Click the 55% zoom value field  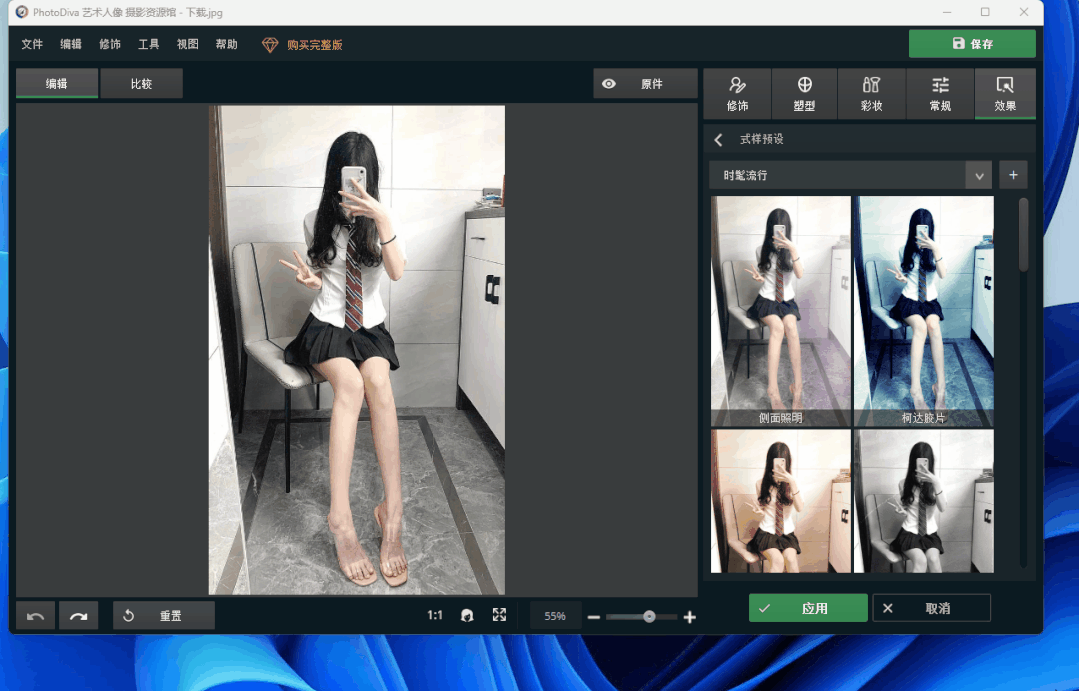pos(555,616)
